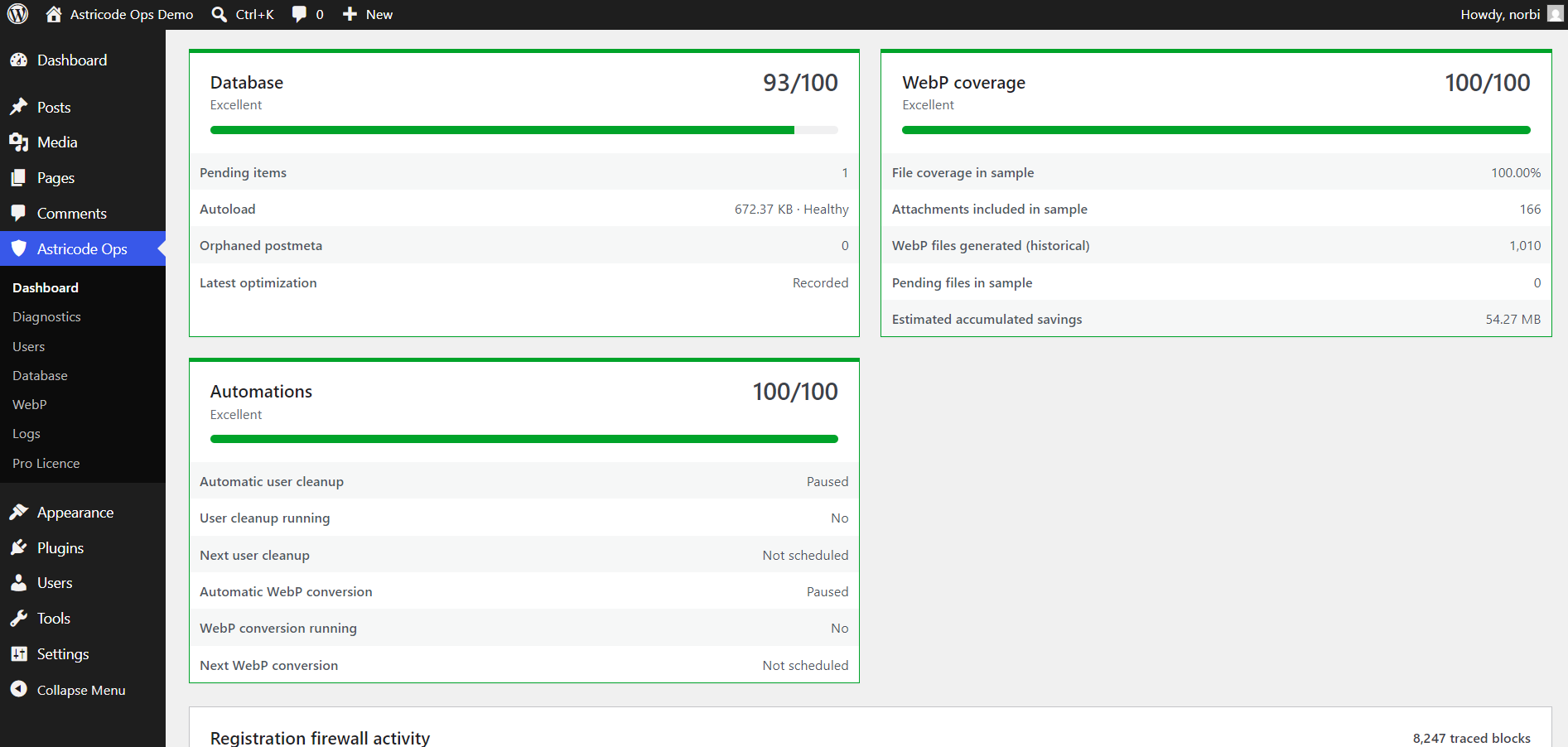Screen dimensions: 1568x747
Task: Click the Plugins plug icon
Action: click(18, 548)
